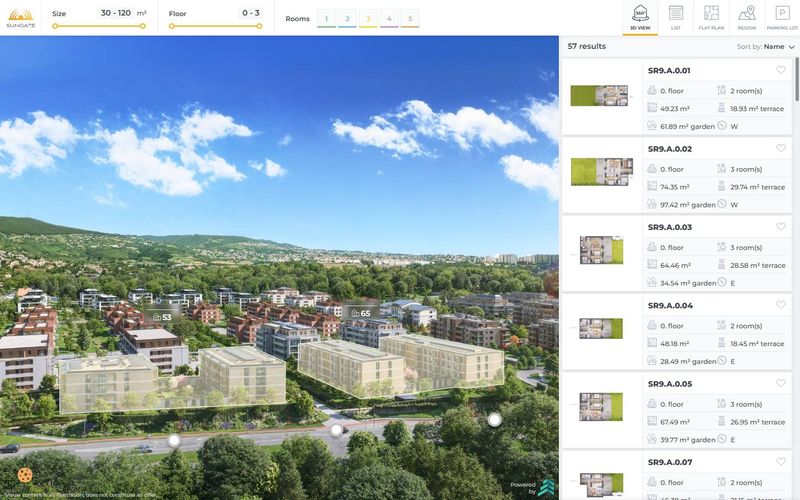800x500 pixels.
Task: Toggle the 1 room filter
Action: pyautogui.click(x=326, y=18)
